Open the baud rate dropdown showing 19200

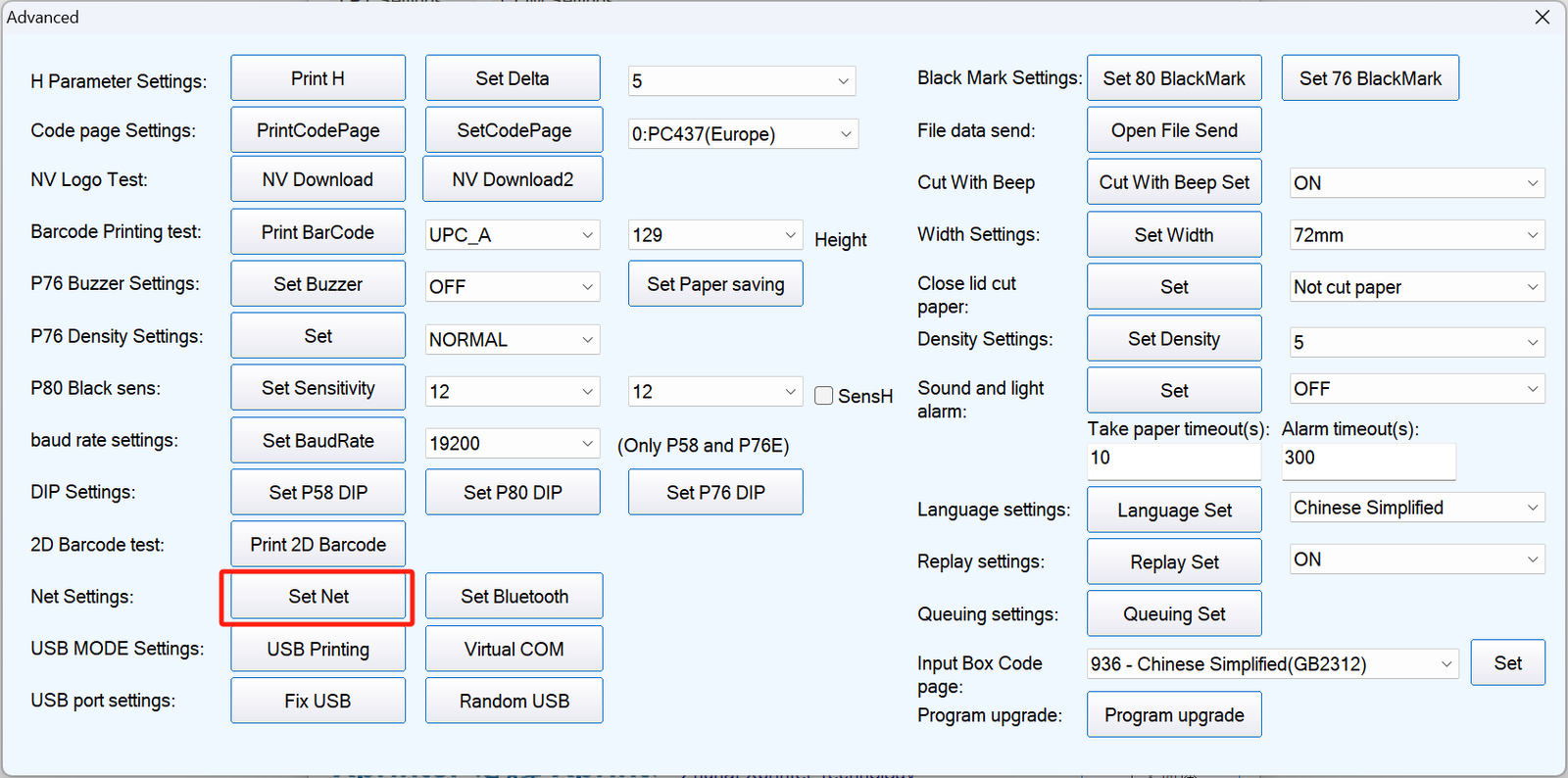click(x=512, y=444)
